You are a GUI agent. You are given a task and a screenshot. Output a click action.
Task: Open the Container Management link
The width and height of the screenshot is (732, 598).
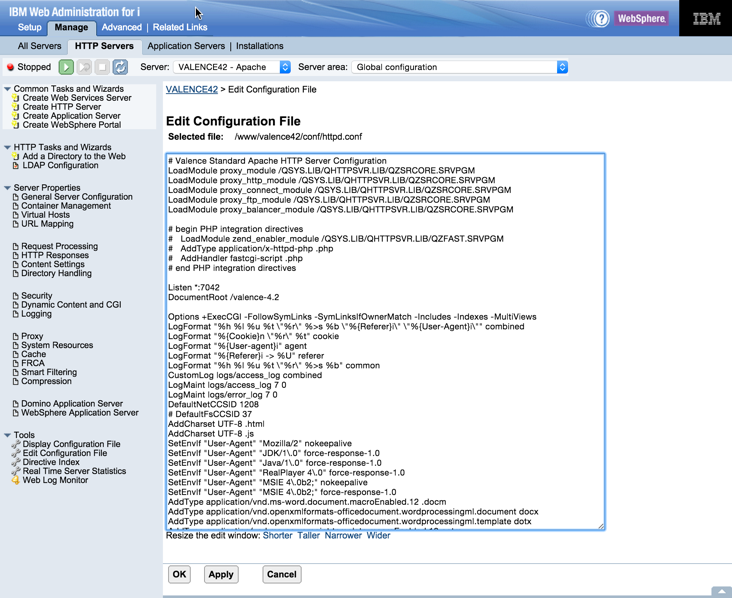click(x=66, y=206)
